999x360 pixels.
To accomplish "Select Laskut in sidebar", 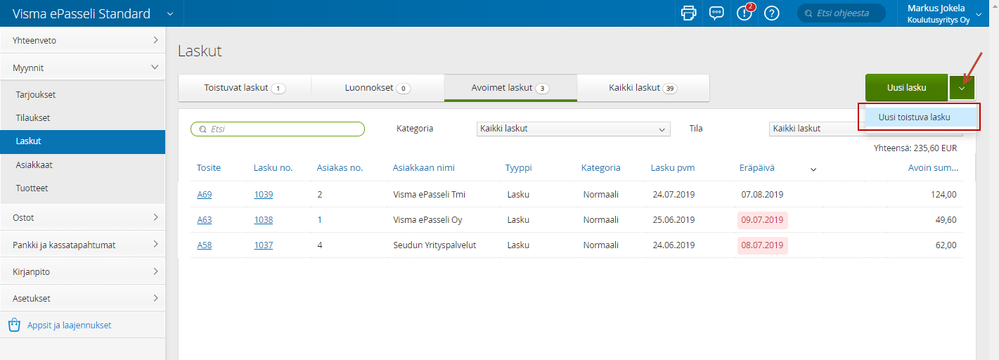I will click(x=83, y=141).
